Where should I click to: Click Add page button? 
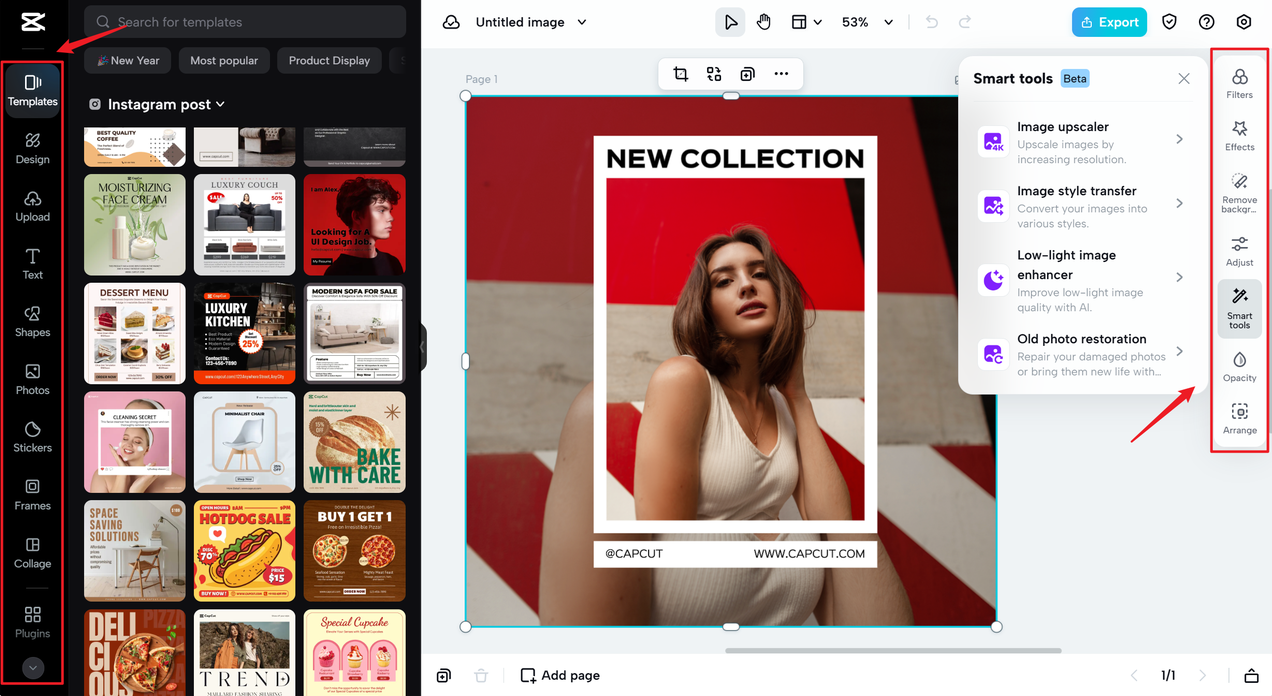point(560,676)
